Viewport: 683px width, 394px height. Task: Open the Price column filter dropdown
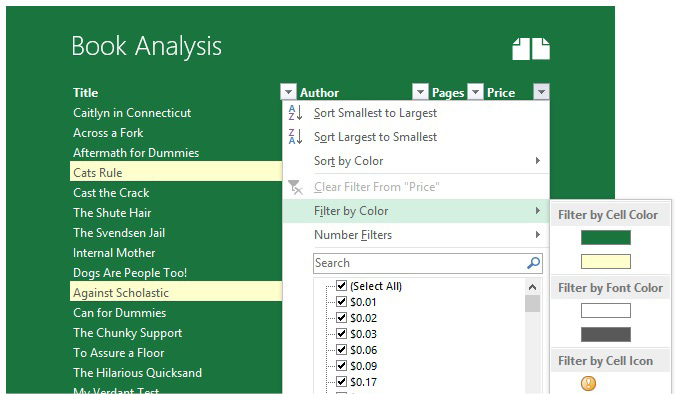tap(541, 92)
